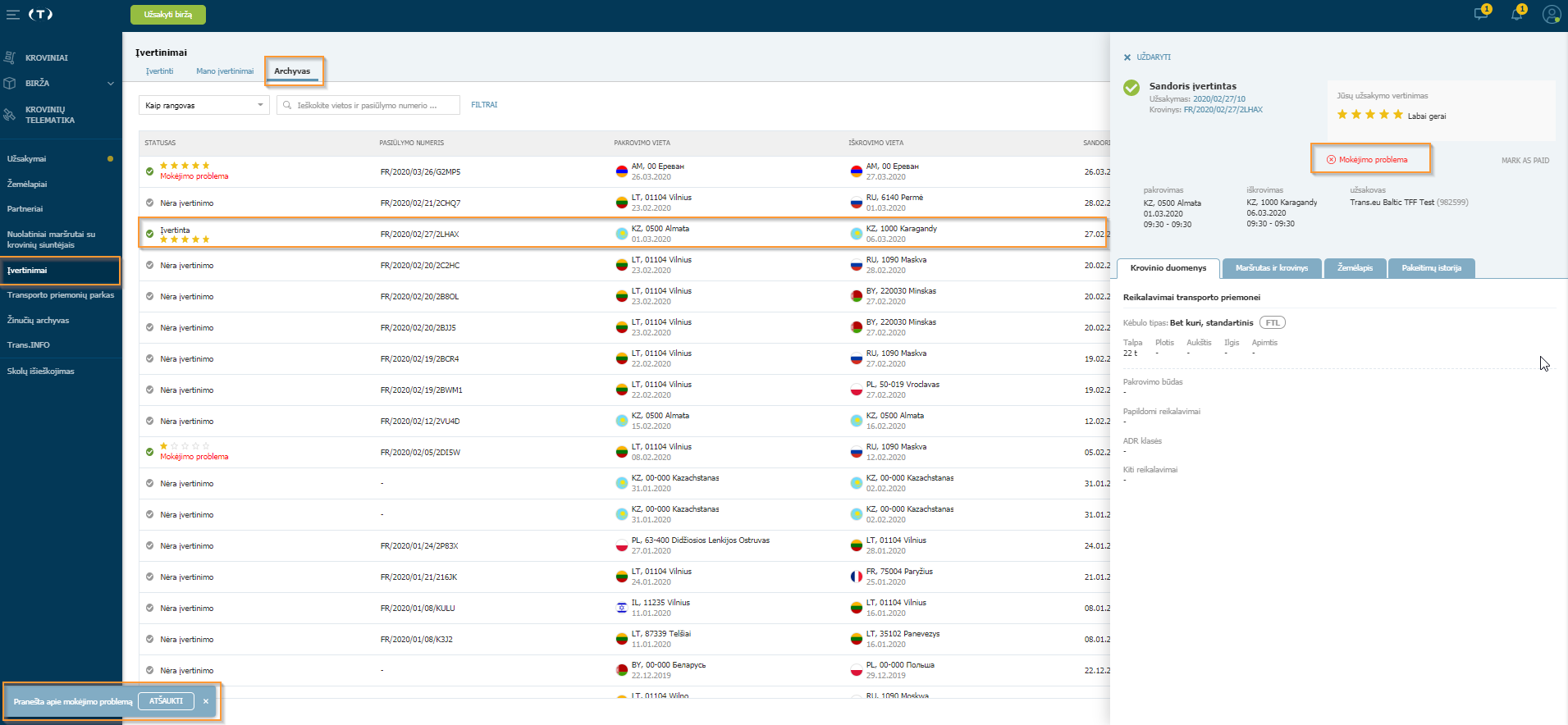Screen dimensions: 1568x725
Task: Click the Krovinių telematika satellite icon
Action: pos(10,115)
